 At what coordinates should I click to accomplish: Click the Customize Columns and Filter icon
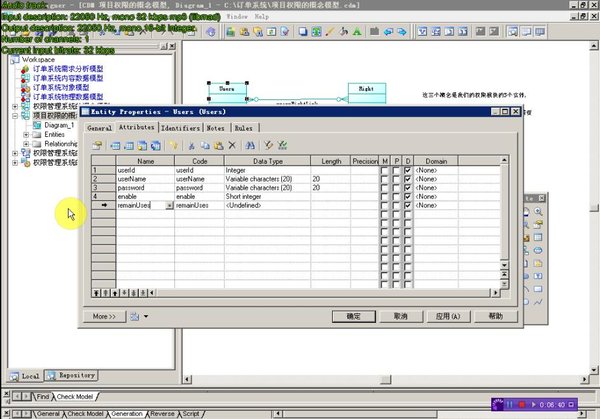click(x=269, y=145)
